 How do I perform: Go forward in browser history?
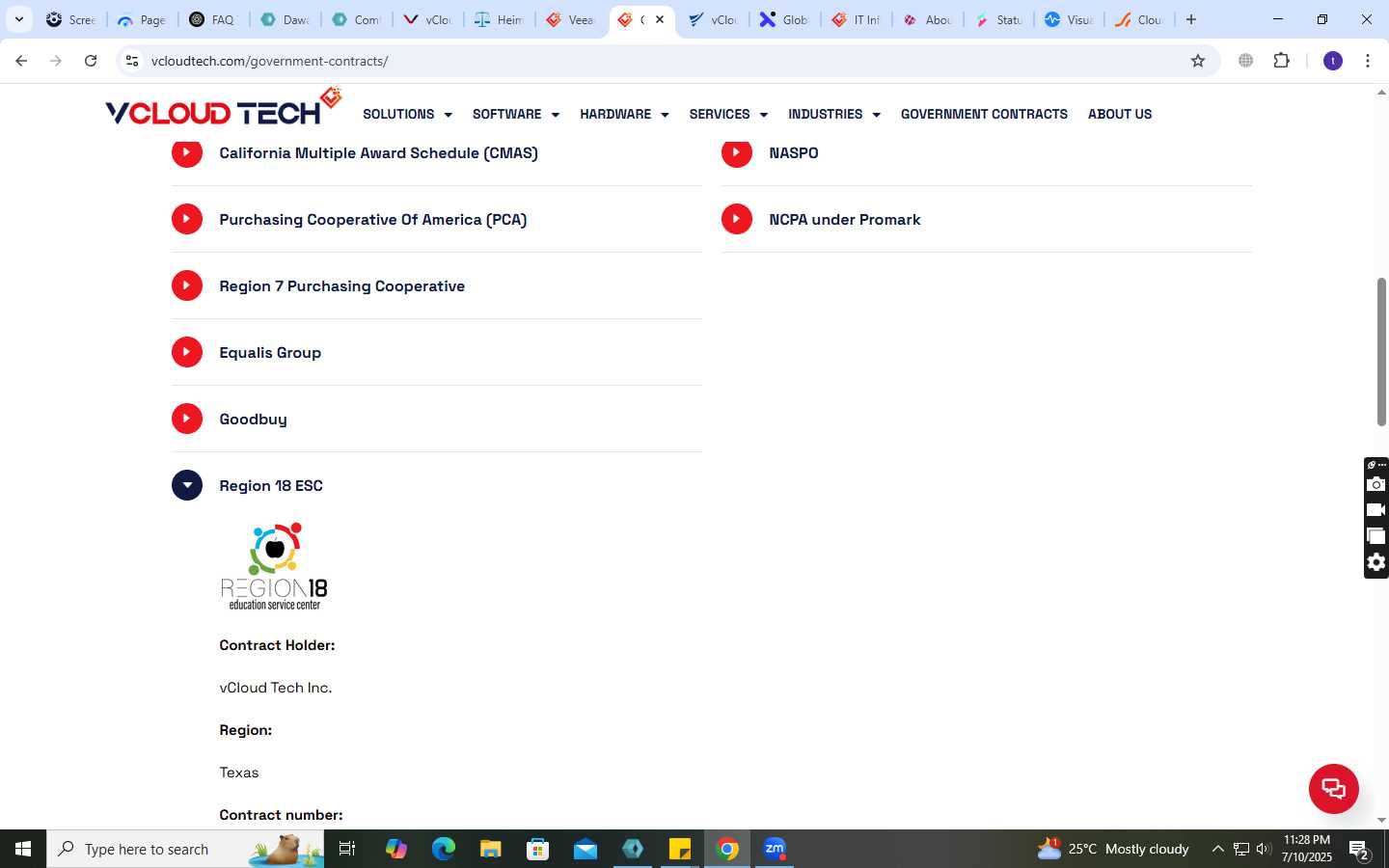click(x=56, y=61)
